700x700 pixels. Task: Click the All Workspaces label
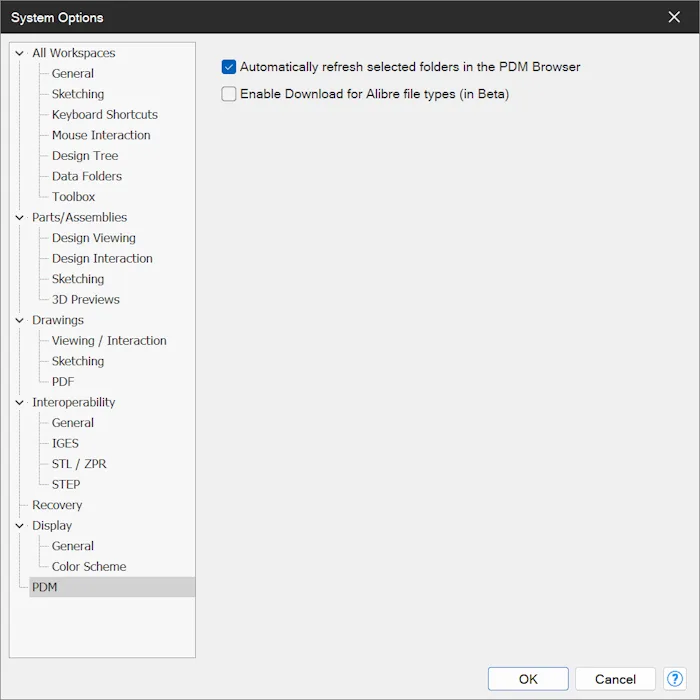74,53
